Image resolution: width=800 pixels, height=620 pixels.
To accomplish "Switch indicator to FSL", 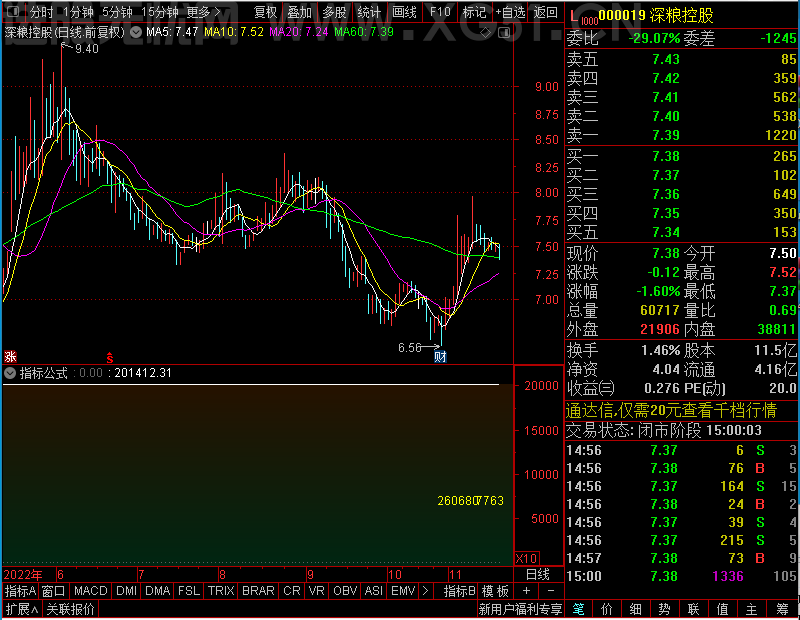I will 189,591.
